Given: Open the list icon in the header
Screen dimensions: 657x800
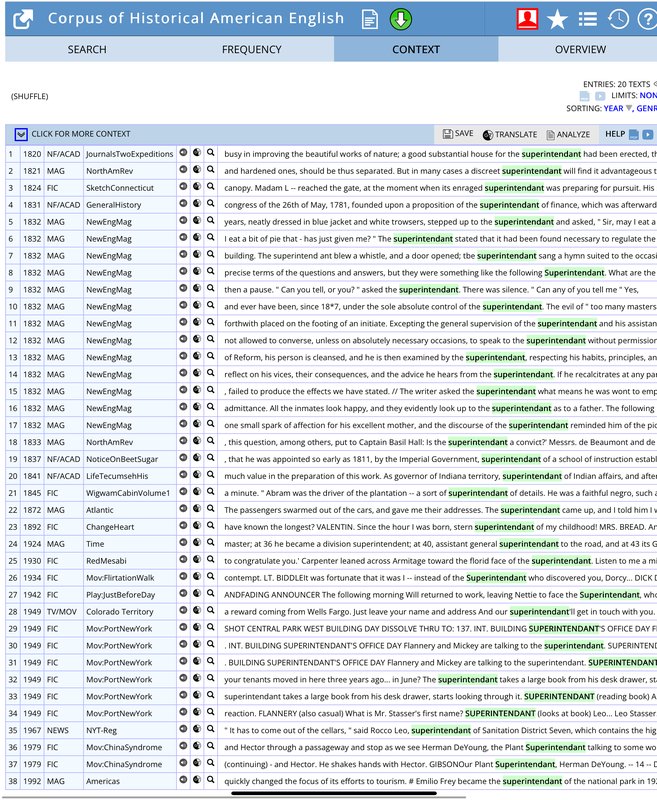Looking at the screenshot, I should 588,19.
